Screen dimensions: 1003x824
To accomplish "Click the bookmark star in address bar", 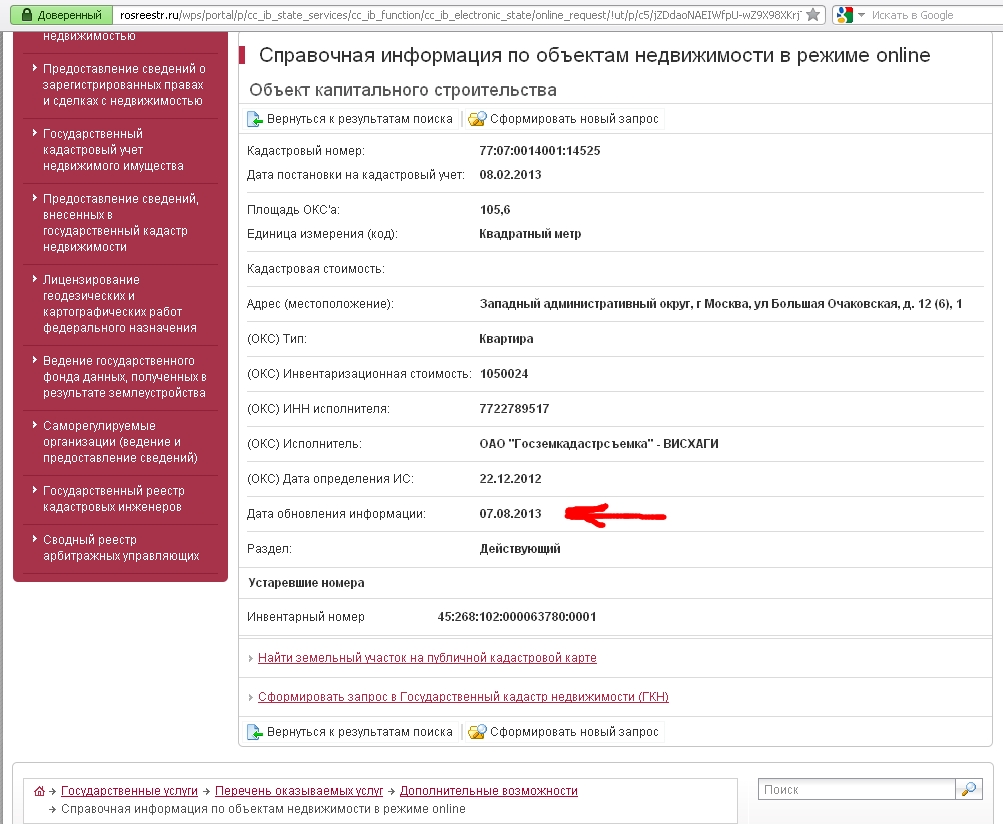I will [x=815, y=15].
